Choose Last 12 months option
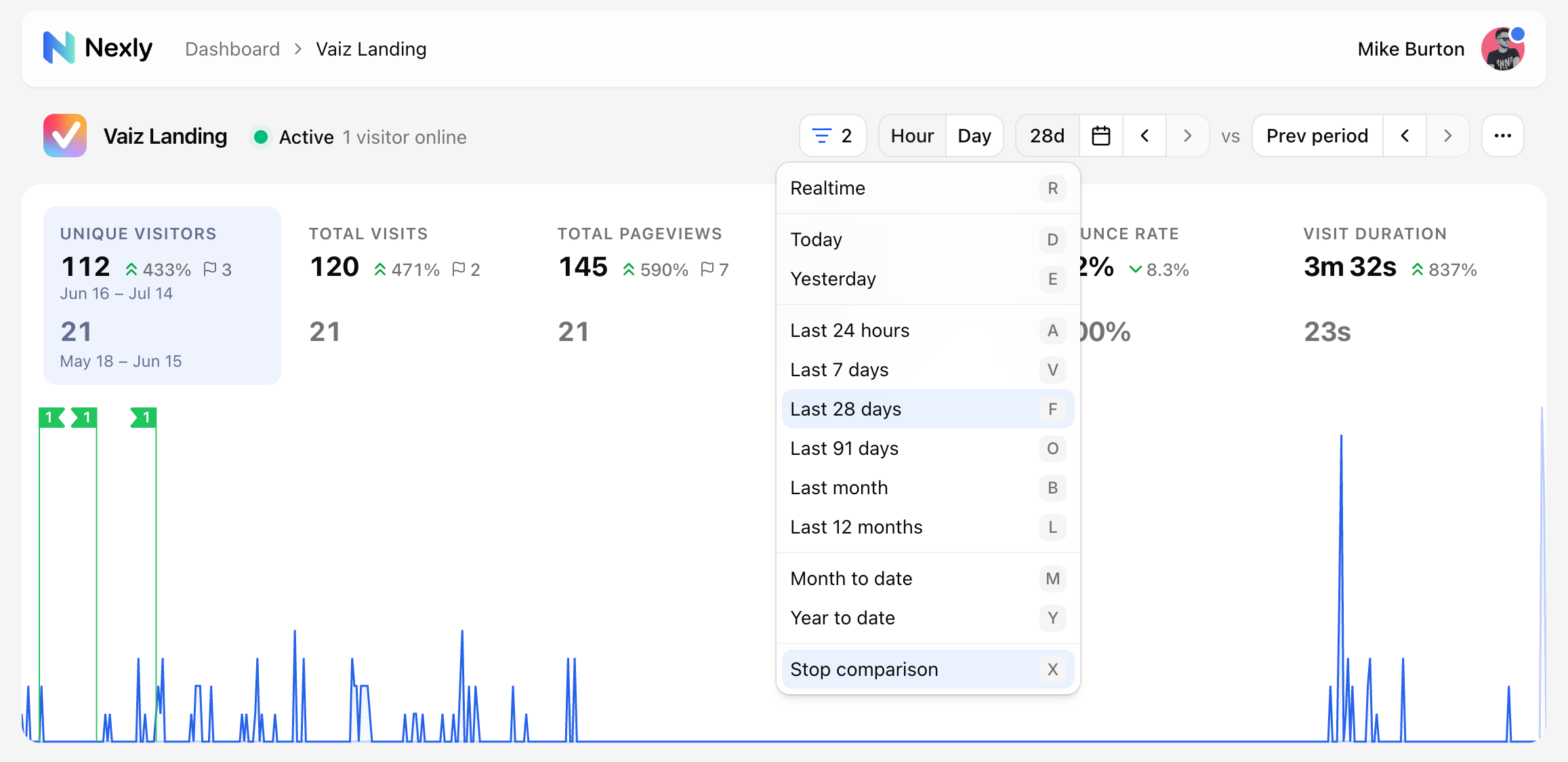The image size is (1568, 762). click(x=928, y=527)
